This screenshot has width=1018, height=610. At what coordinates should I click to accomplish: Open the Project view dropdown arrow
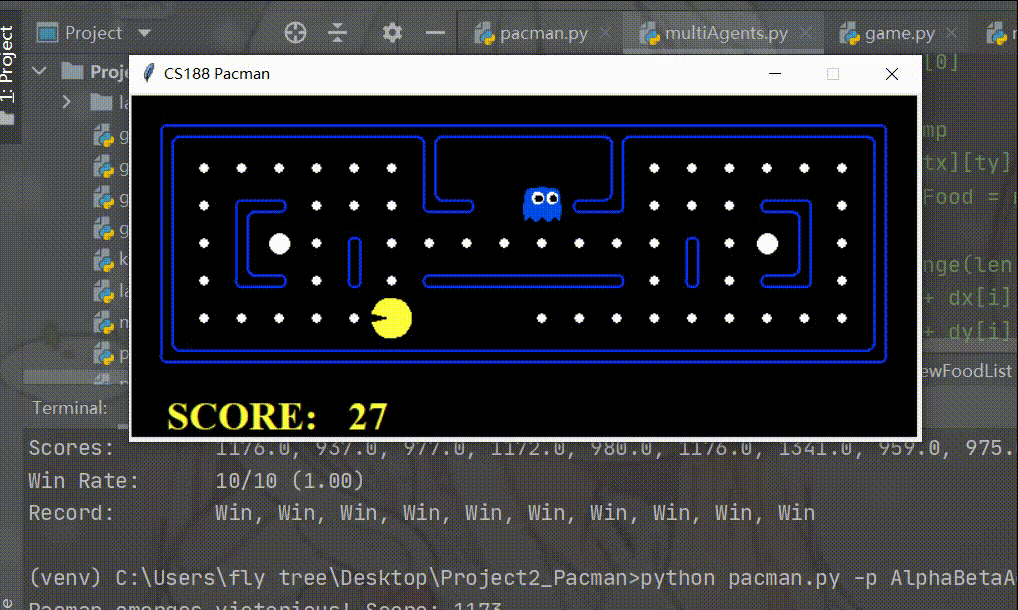coord(144,33)
